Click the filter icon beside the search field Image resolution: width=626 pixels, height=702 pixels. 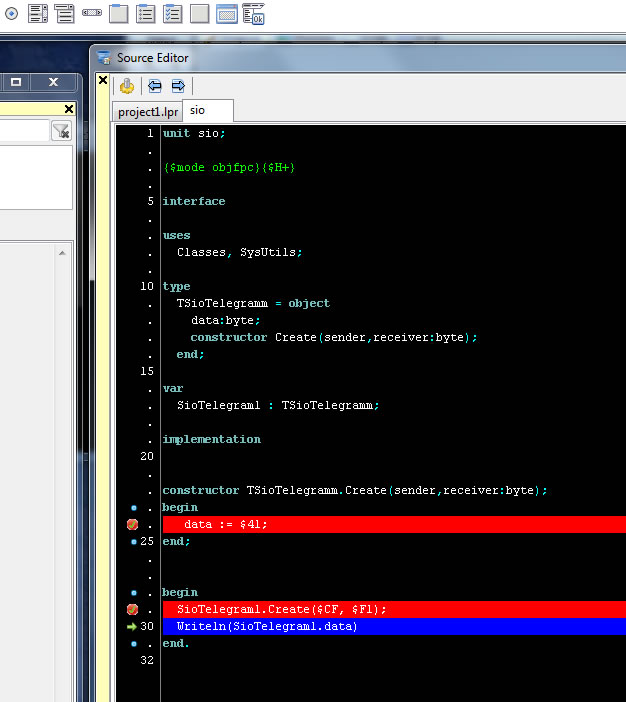click(61, 131)
